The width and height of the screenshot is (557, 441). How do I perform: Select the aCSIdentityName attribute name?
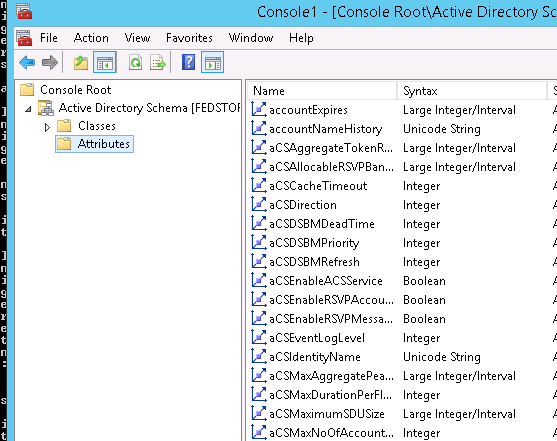(315, 357)
